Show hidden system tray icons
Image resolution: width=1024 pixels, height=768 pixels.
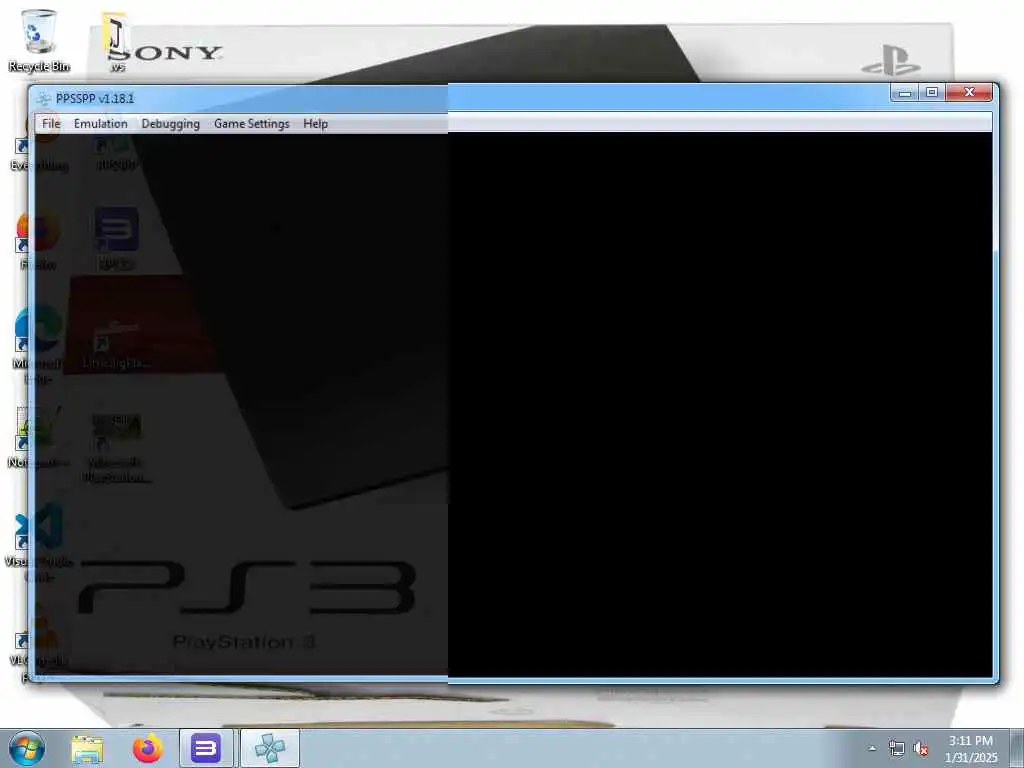[872, 748]
